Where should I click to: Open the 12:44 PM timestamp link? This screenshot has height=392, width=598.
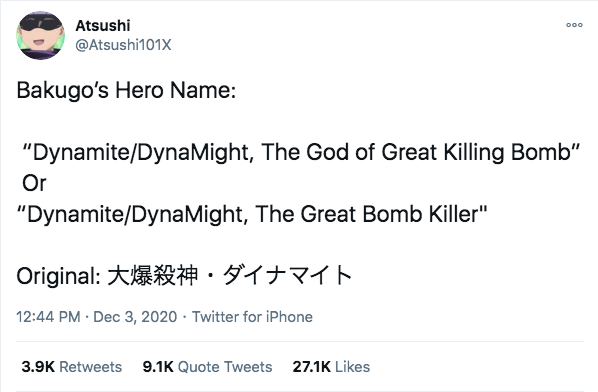[48, 317]
